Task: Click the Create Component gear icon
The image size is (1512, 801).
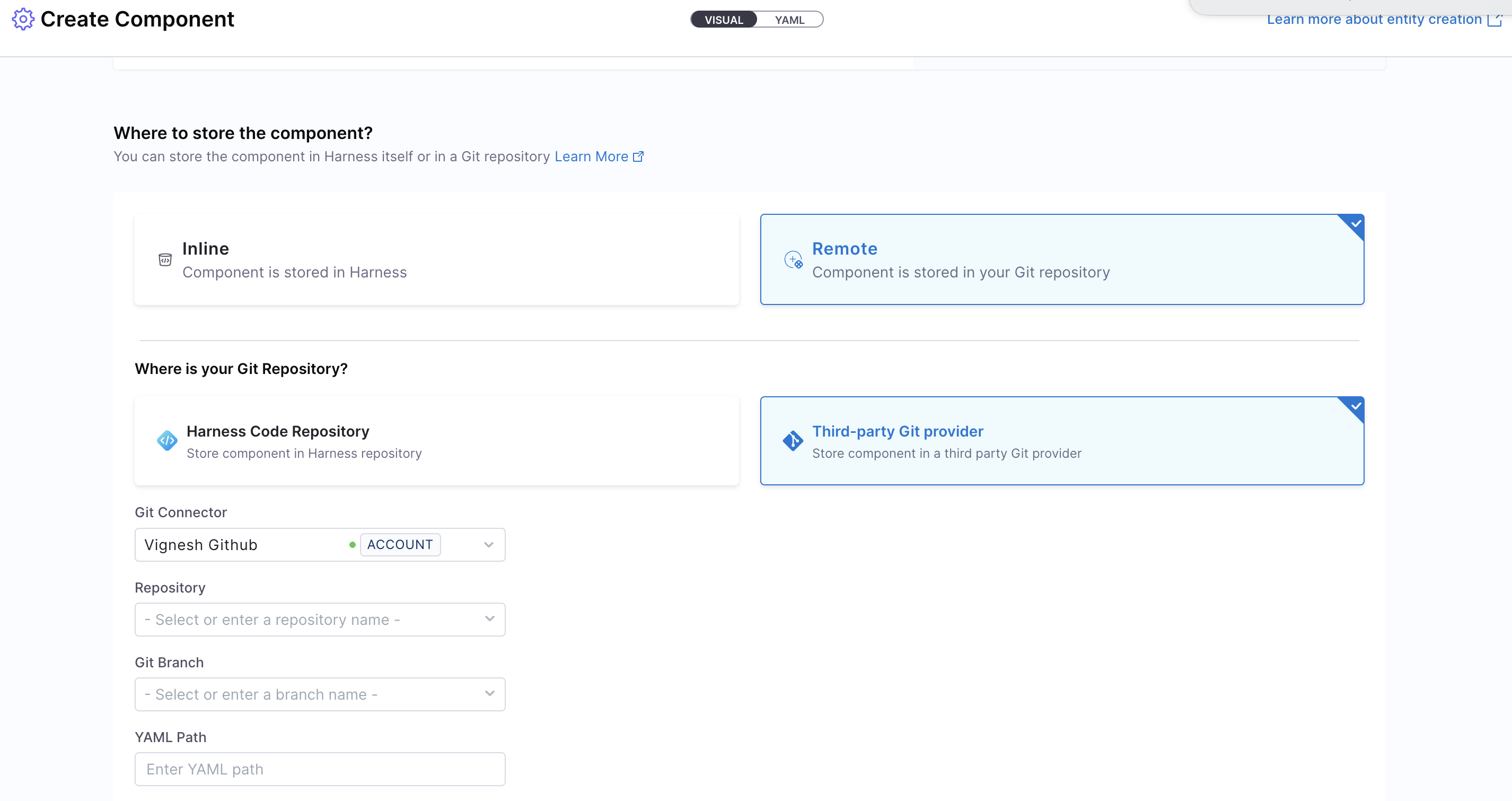Action: tap(23, 20)
